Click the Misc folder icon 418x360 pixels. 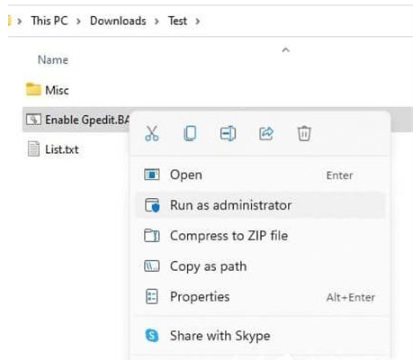(x=33, y=89)
